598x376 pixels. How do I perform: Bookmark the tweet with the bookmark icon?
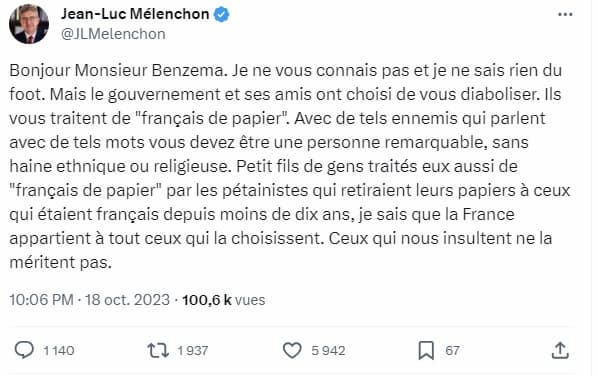coord(426,350)
